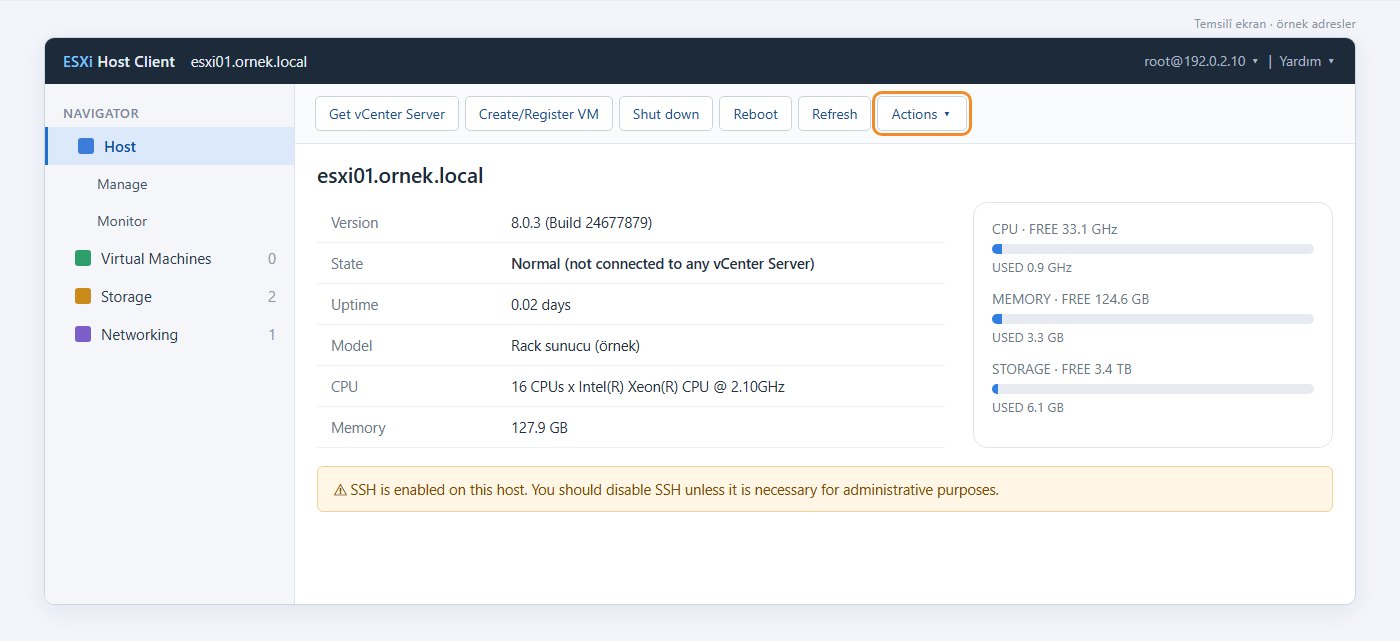Click the CPU FREE 33.1 GHz label

coord(1055,229)
